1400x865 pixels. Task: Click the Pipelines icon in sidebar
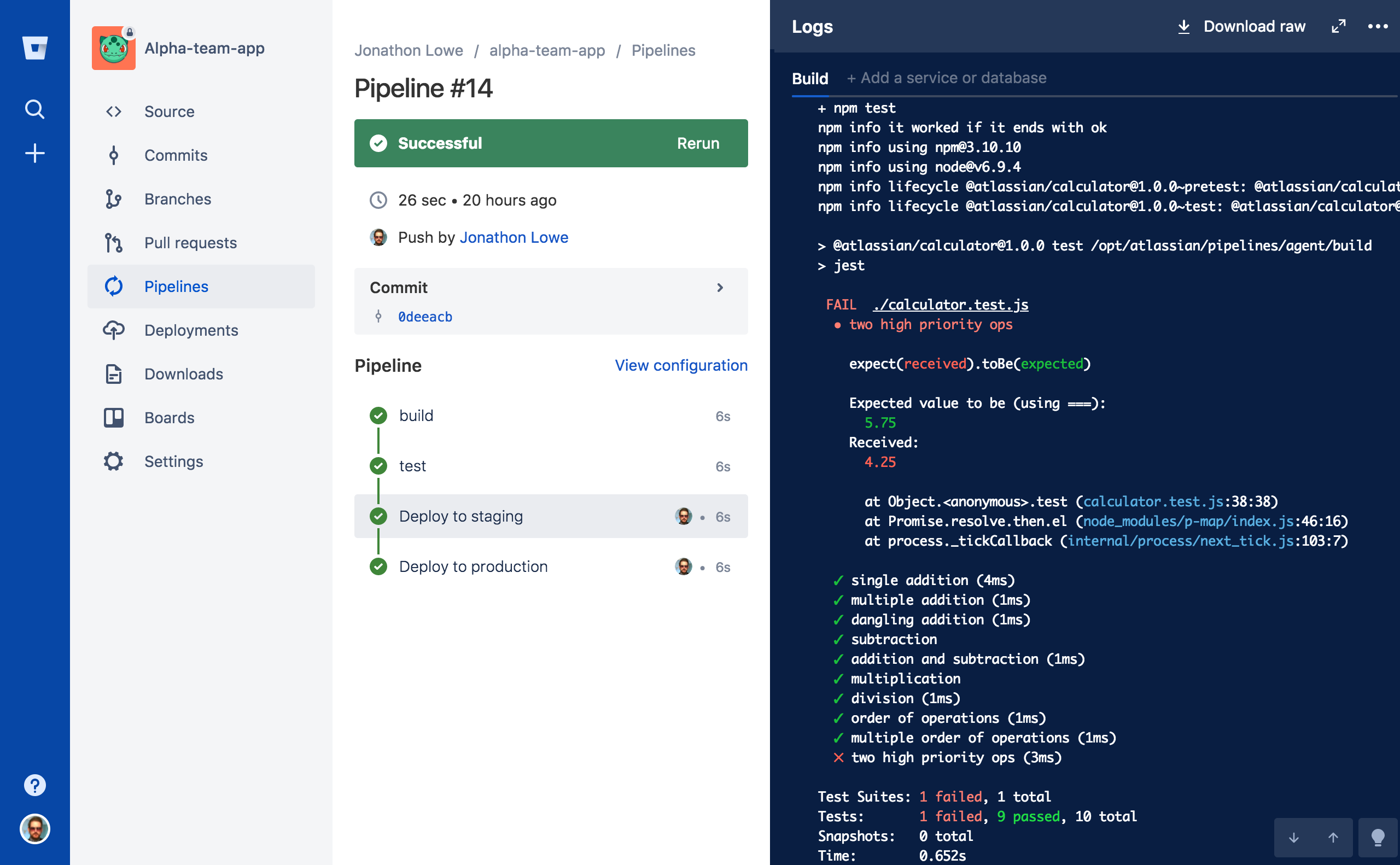(x=115, y=286)
